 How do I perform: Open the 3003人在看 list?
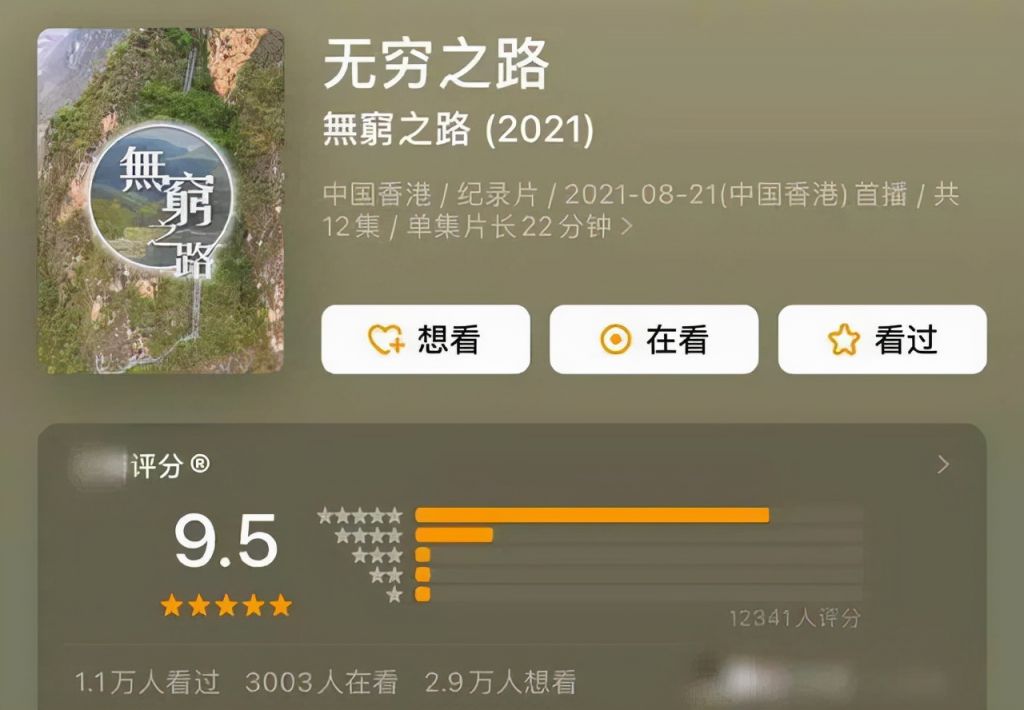click(x=321, y=682)
